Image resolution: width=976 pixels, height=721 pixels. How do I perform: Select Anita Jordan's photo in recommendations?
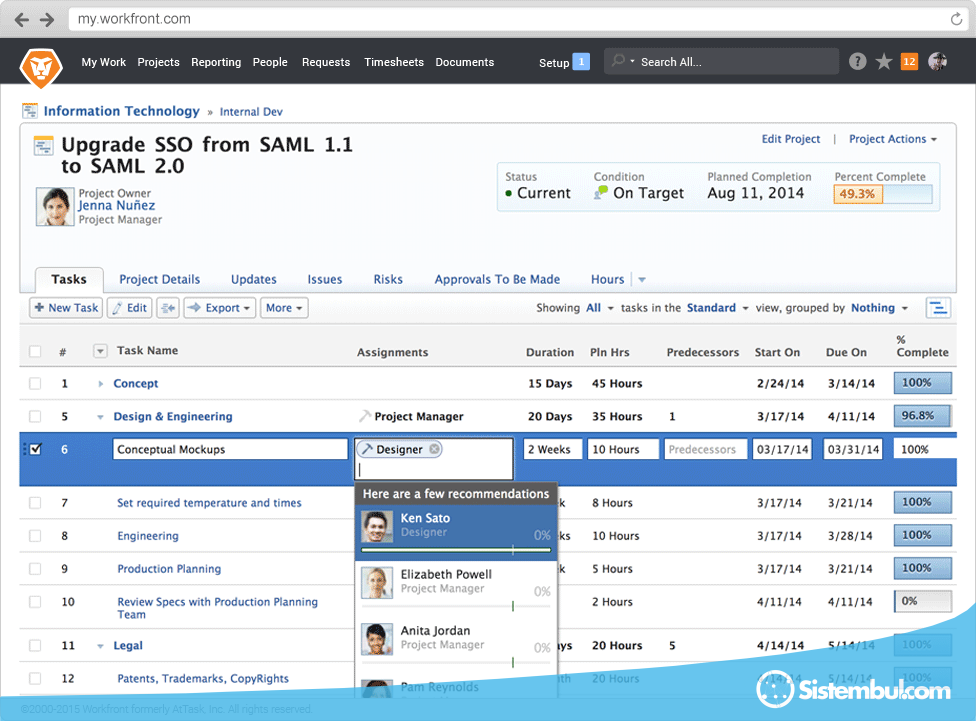377,639
